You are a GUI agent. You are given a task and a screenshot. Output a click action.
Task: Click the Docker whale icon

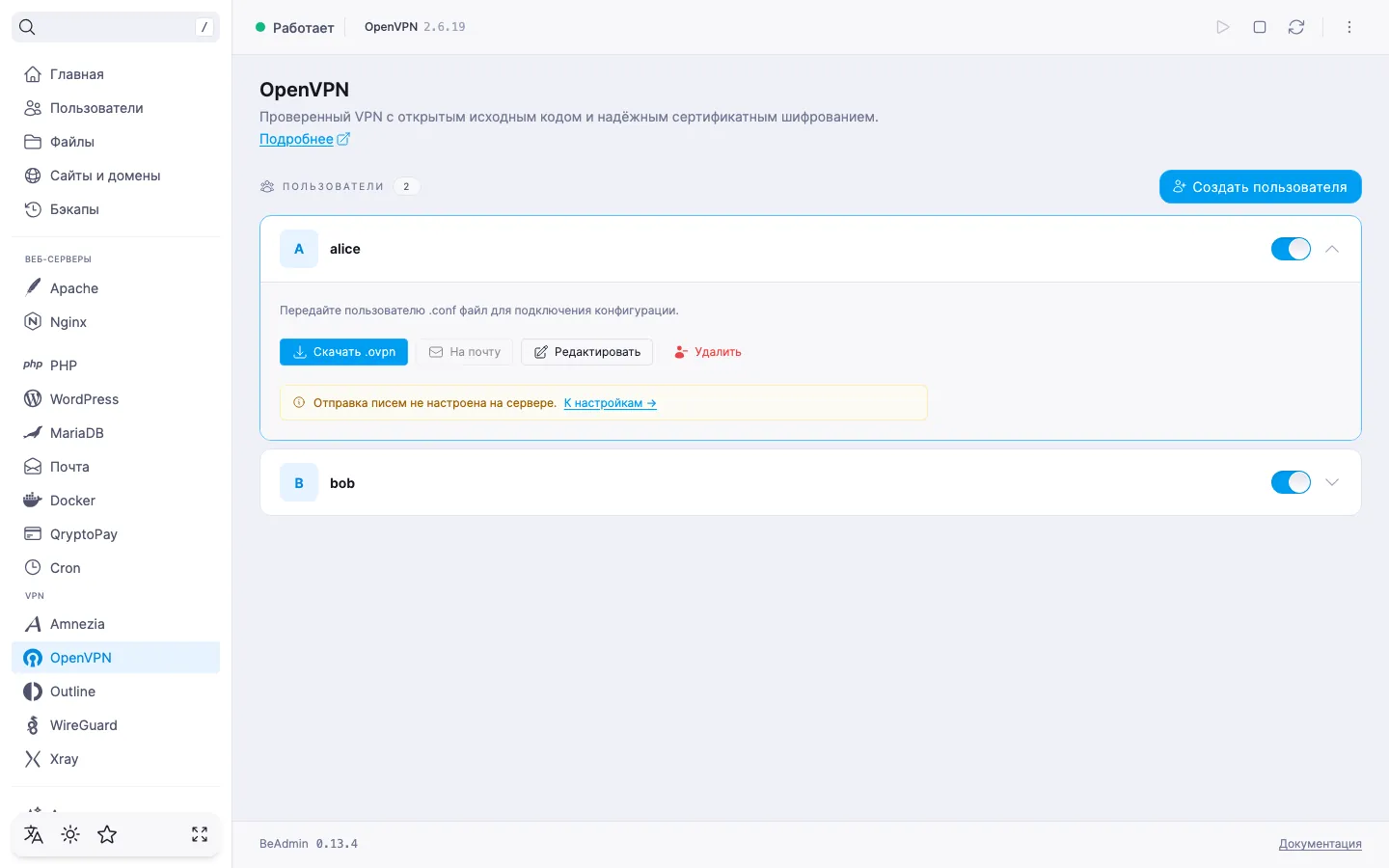[33, 501]
